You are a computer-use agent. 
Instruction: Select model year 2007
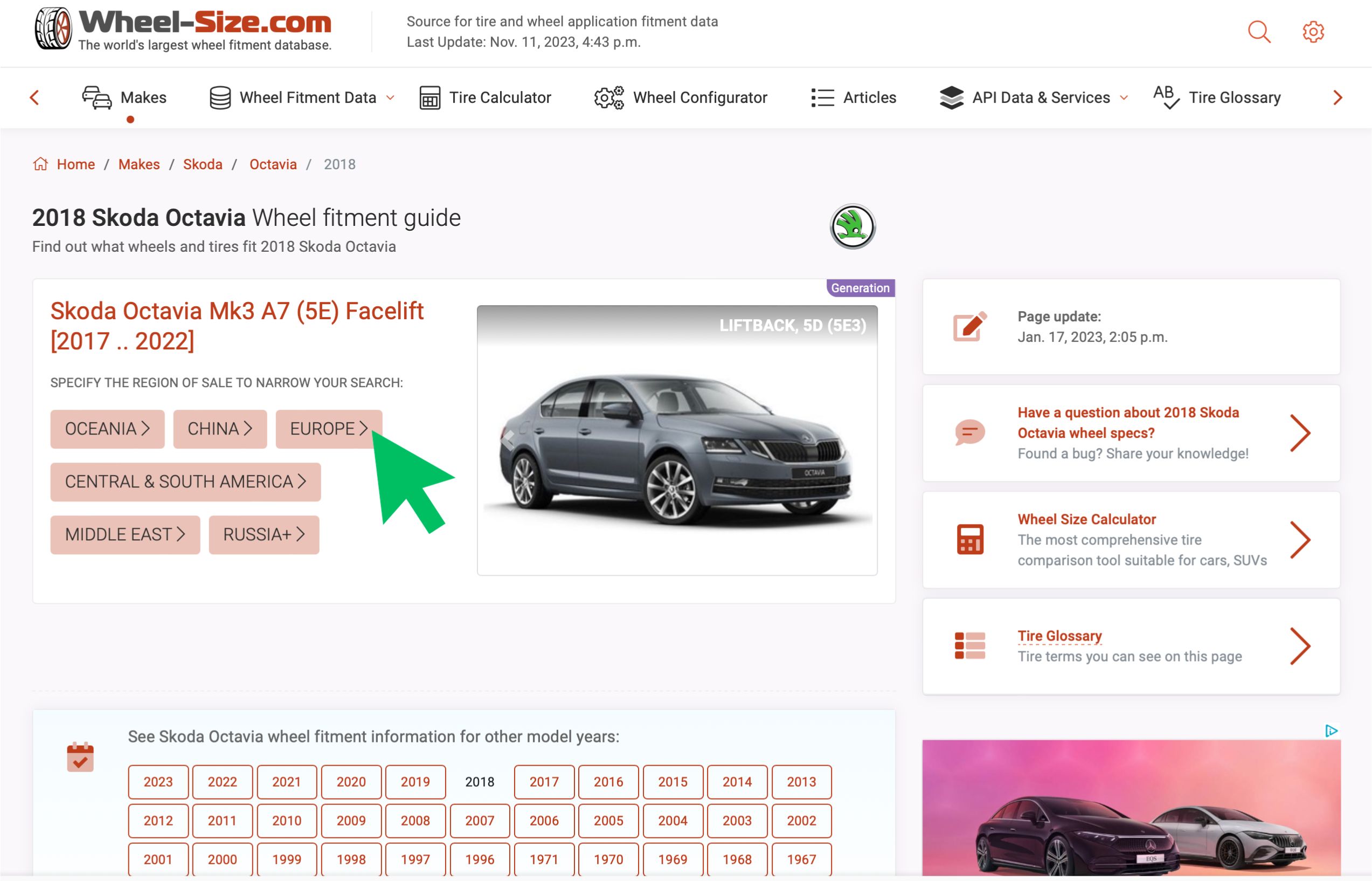click(x=480, y=821)
